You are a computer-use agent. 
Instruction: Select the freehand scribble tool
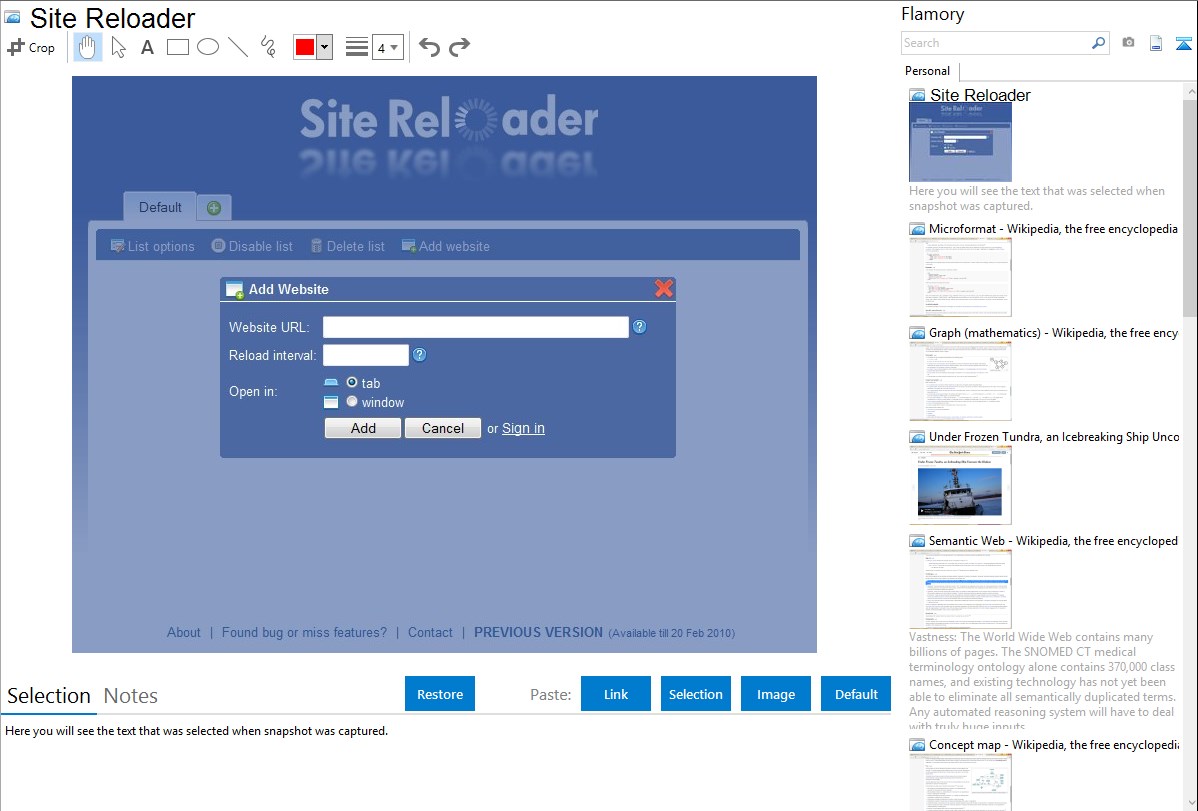pyautogui.click(x=268, y=47)
